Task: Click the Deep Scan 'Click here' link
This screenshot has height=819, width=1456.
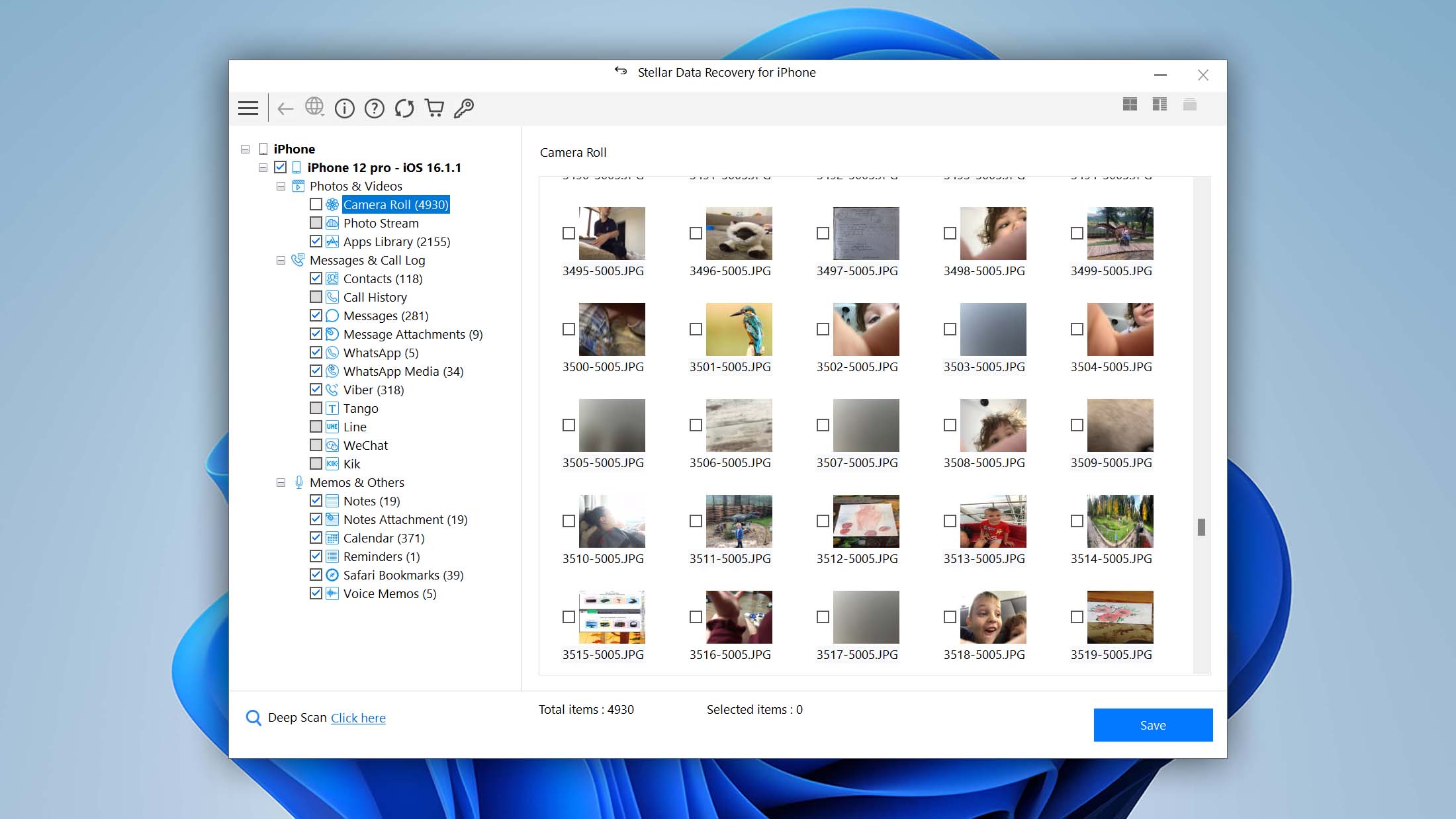Action: 358,718
